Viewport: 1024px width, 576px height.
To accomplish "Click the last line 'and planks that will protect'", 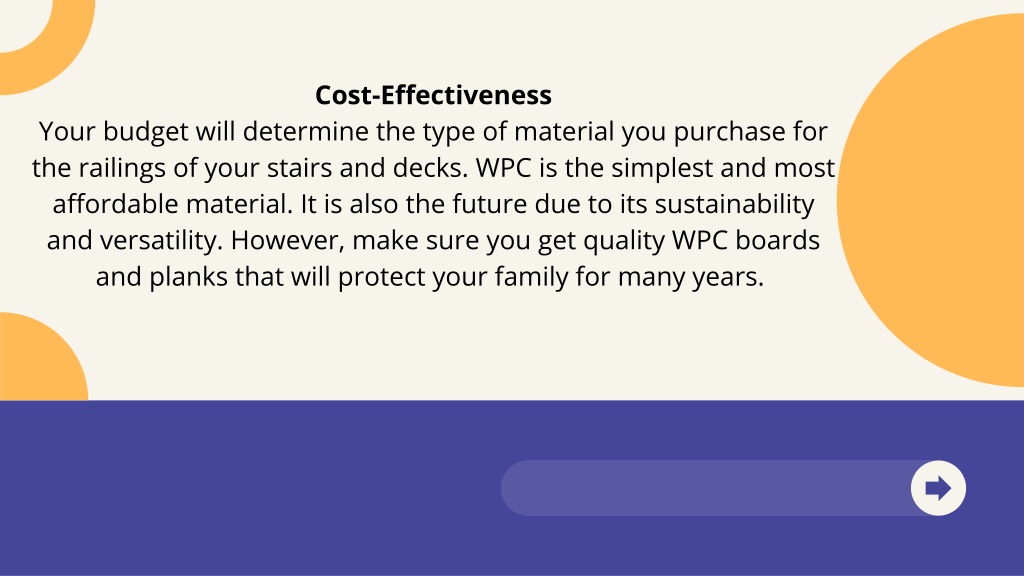I will click(430, 278).
